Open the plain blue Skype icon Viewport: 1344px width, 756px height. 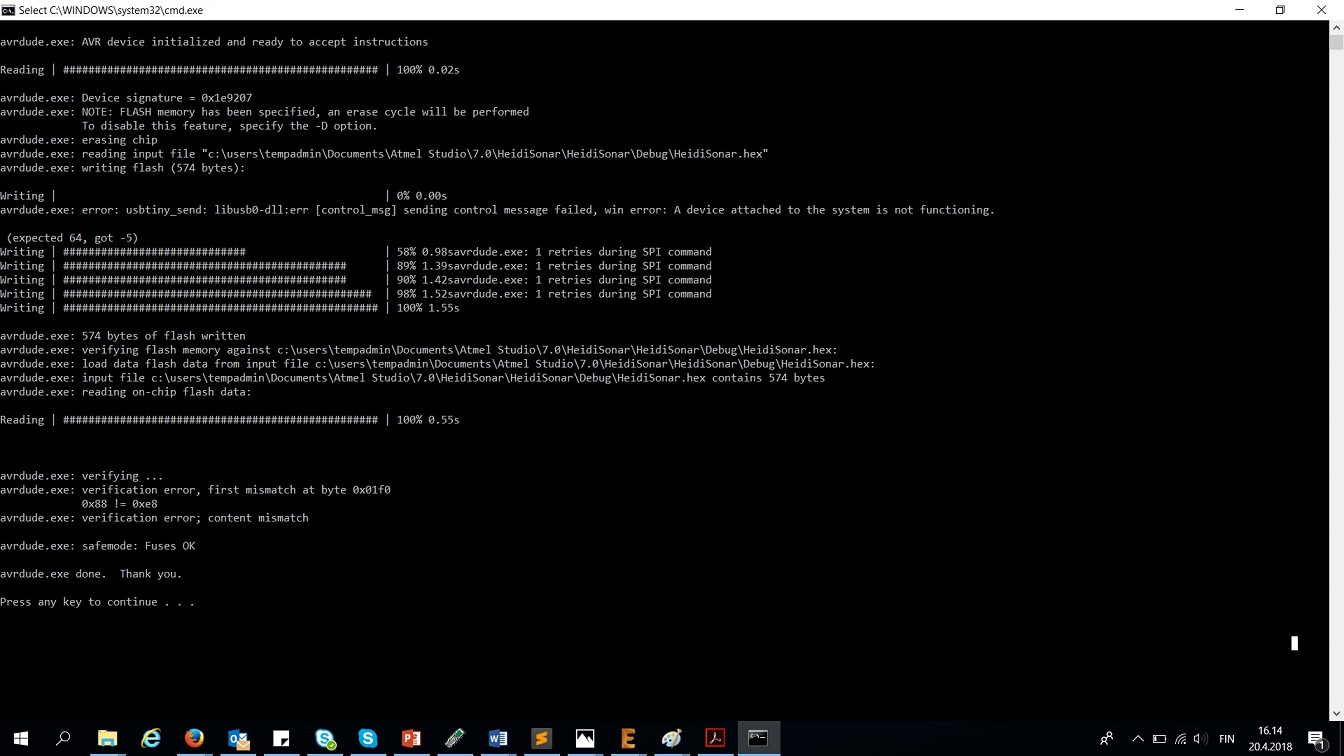pyautogui.click(x=368, y=739)
